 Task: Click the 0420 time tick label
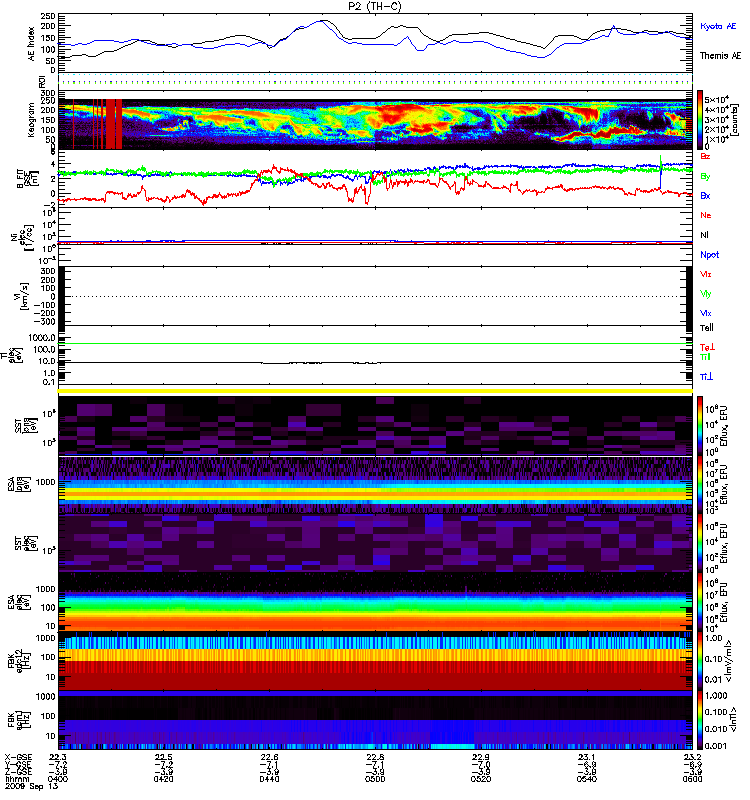(163, 779)
